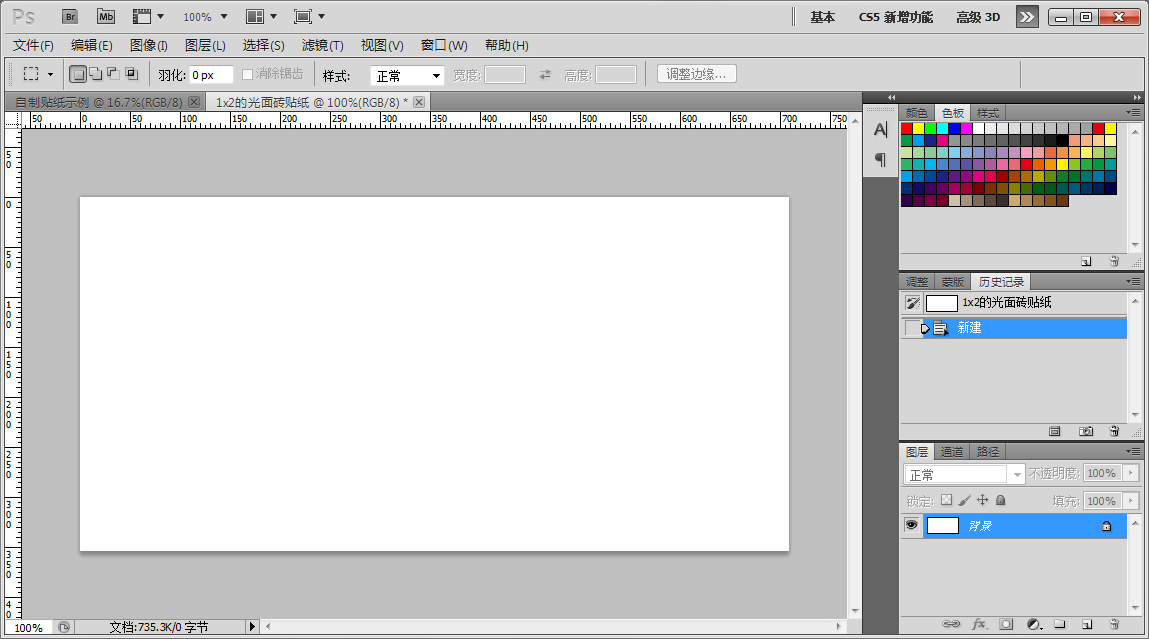1149x639 pixels.
Task: Select the add to selection mode icon
Action: coord(95,74)
